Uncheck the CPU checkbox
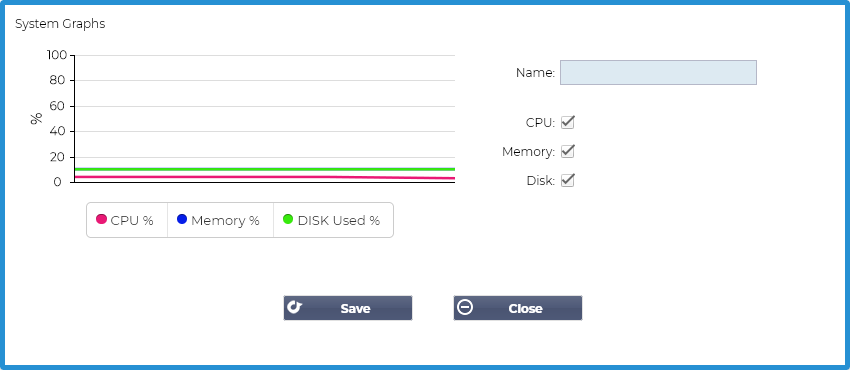850x370 pixels. click(x=568, y=122)
